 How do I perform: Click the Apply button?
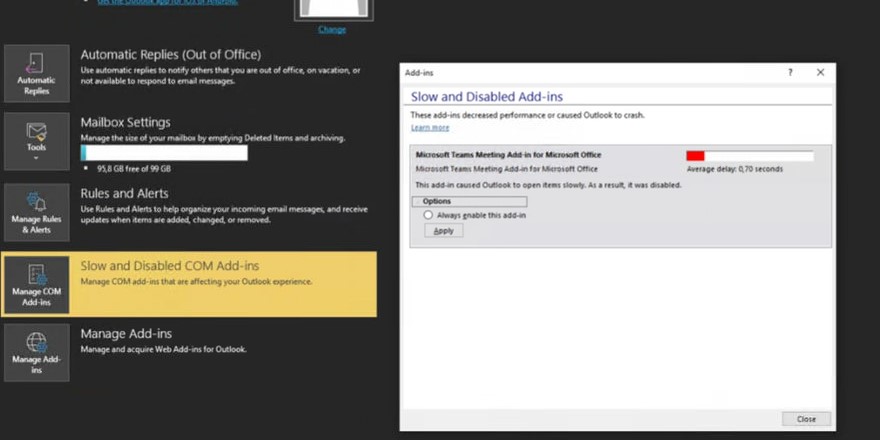tap(443, 231)
